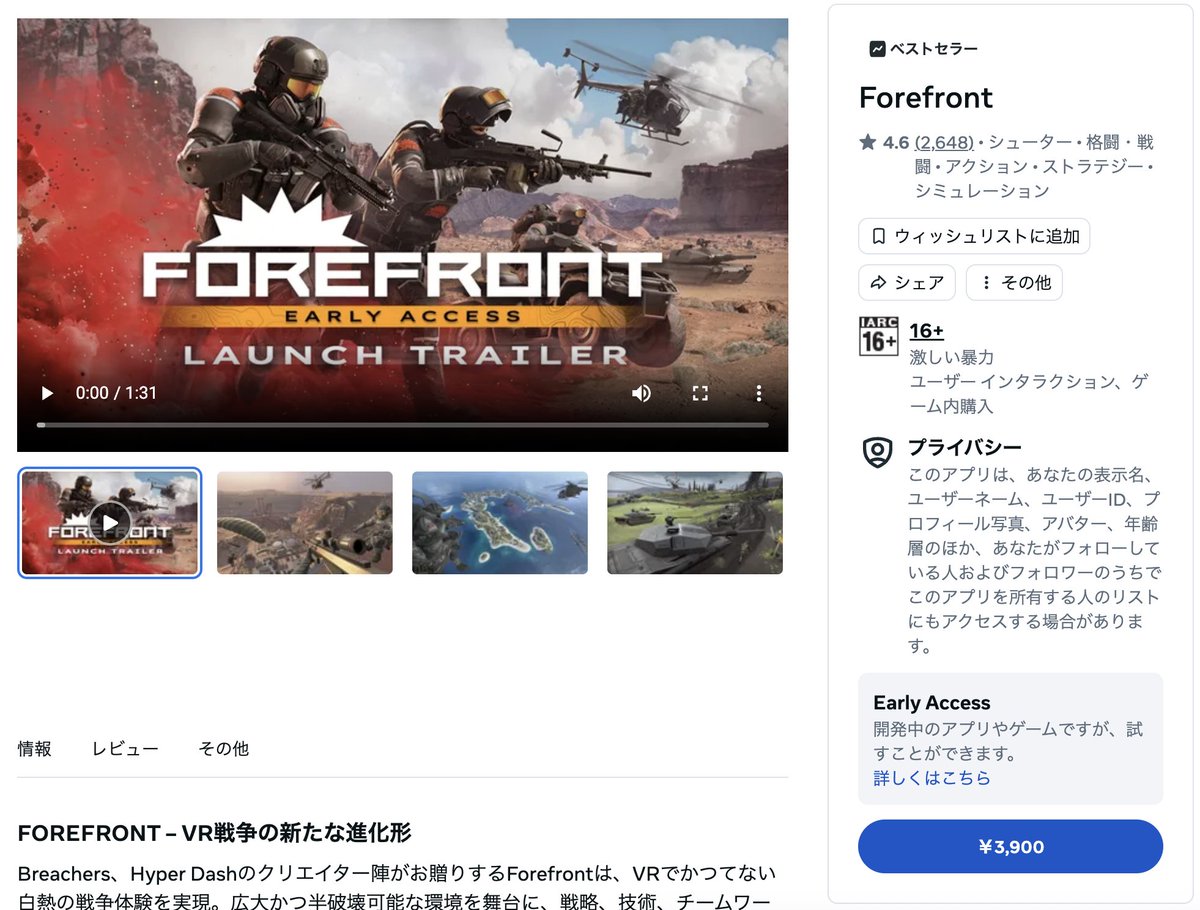1200x910 pixels.
Task: Open the 2,648 ratings link
Action: 944,143
